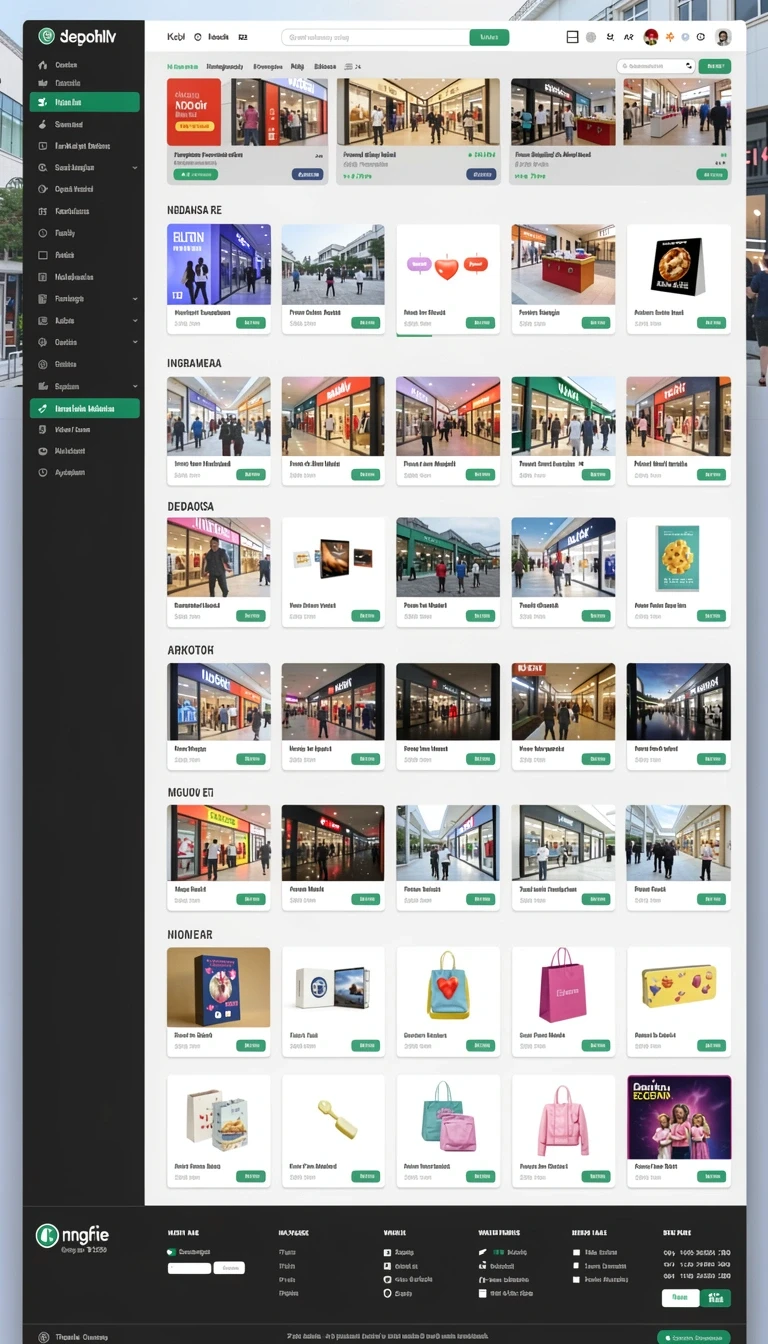Screen dimensions: 768x1344
Task: Click the dark blue button on the red banner featured card
Action: click(x=308, y=174)
